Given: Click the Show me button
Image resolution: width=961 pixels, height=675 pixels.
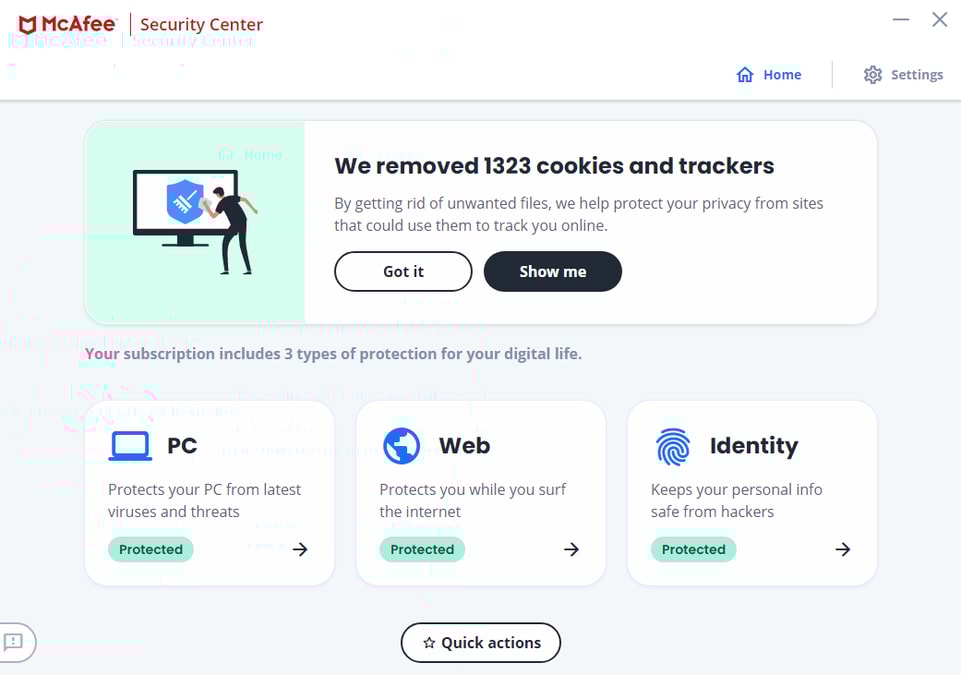Looking at the screenshot, I should (x=552, y=271).
